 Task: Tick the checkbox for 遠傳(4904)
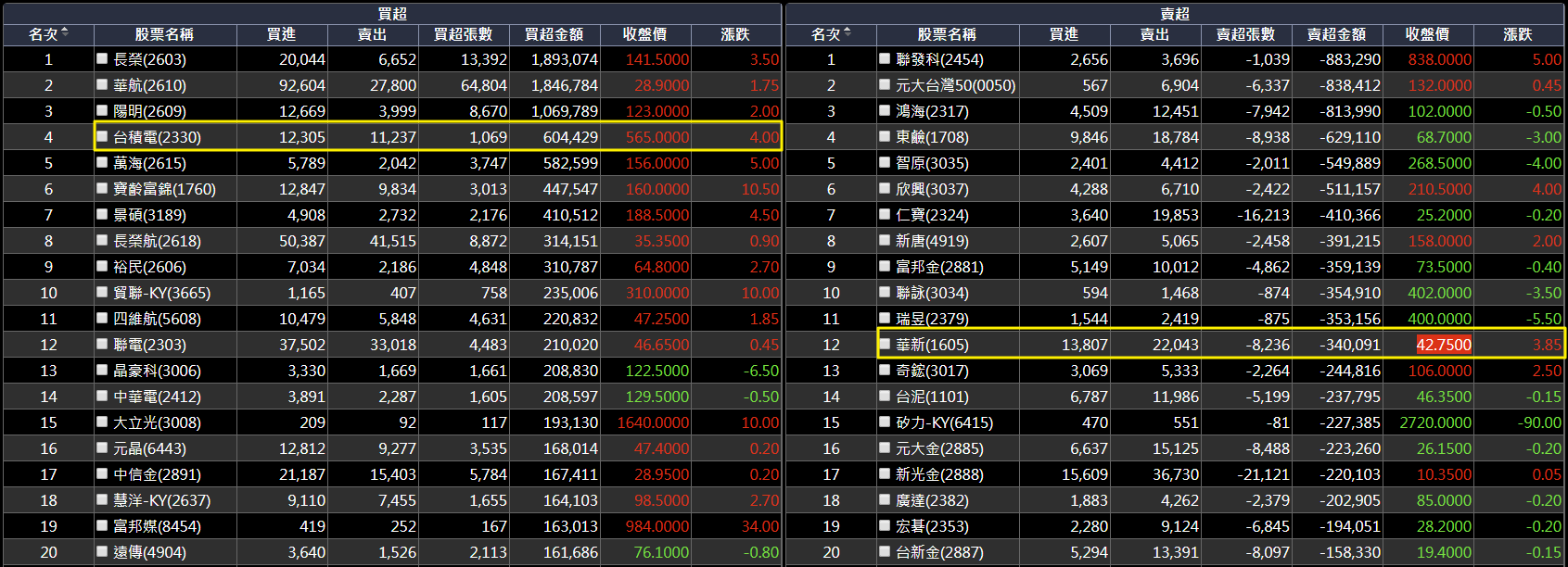[x=102, y=551]
